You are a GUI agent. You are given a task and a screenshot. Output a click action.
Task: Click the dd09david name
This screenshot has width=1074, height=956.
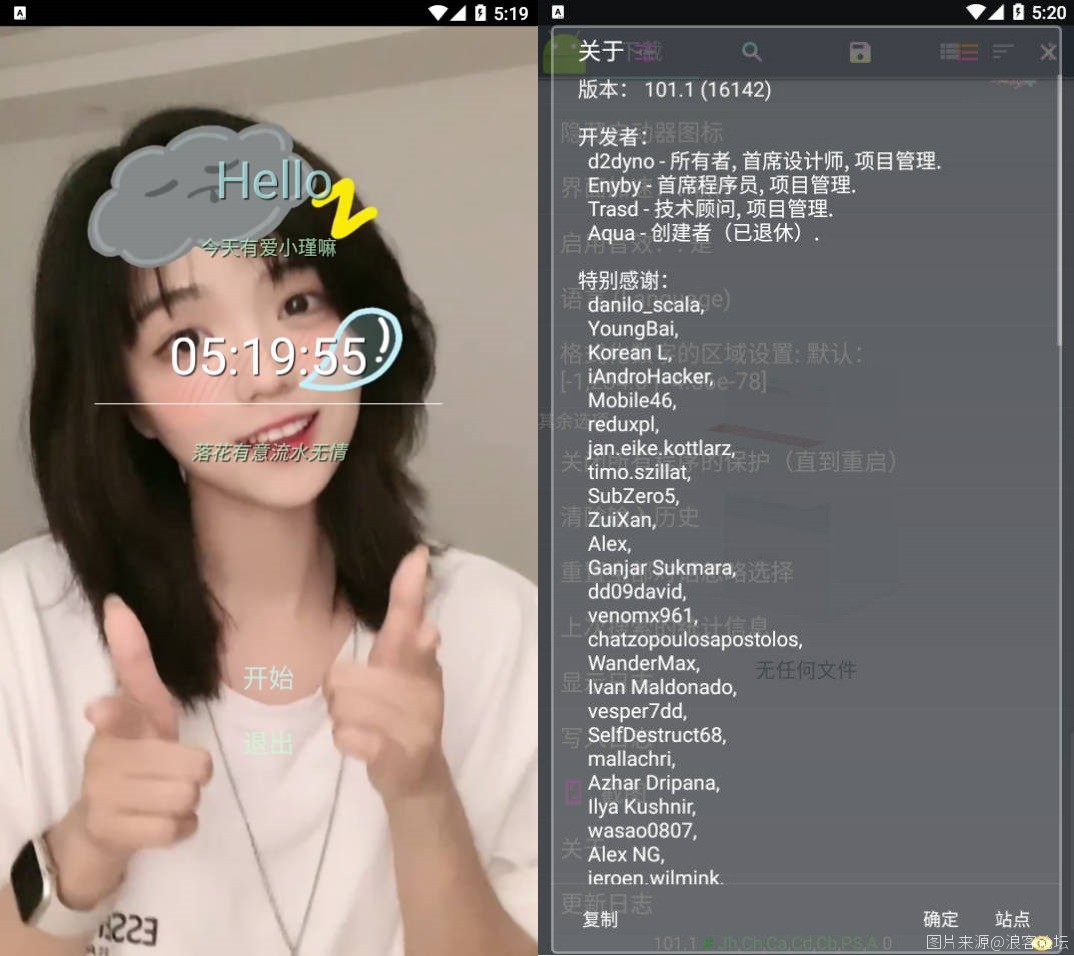coord(637,592)
